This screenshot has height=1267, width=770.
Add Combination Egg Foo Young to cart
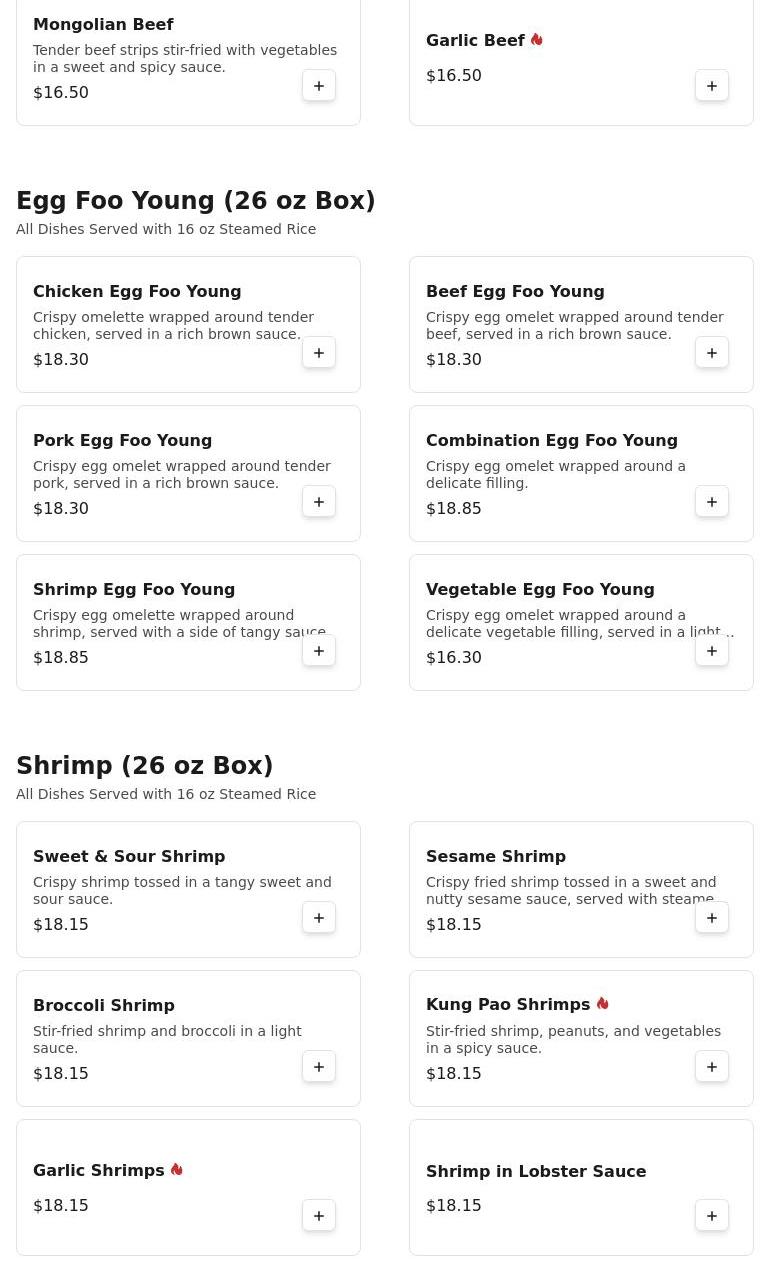712,502
